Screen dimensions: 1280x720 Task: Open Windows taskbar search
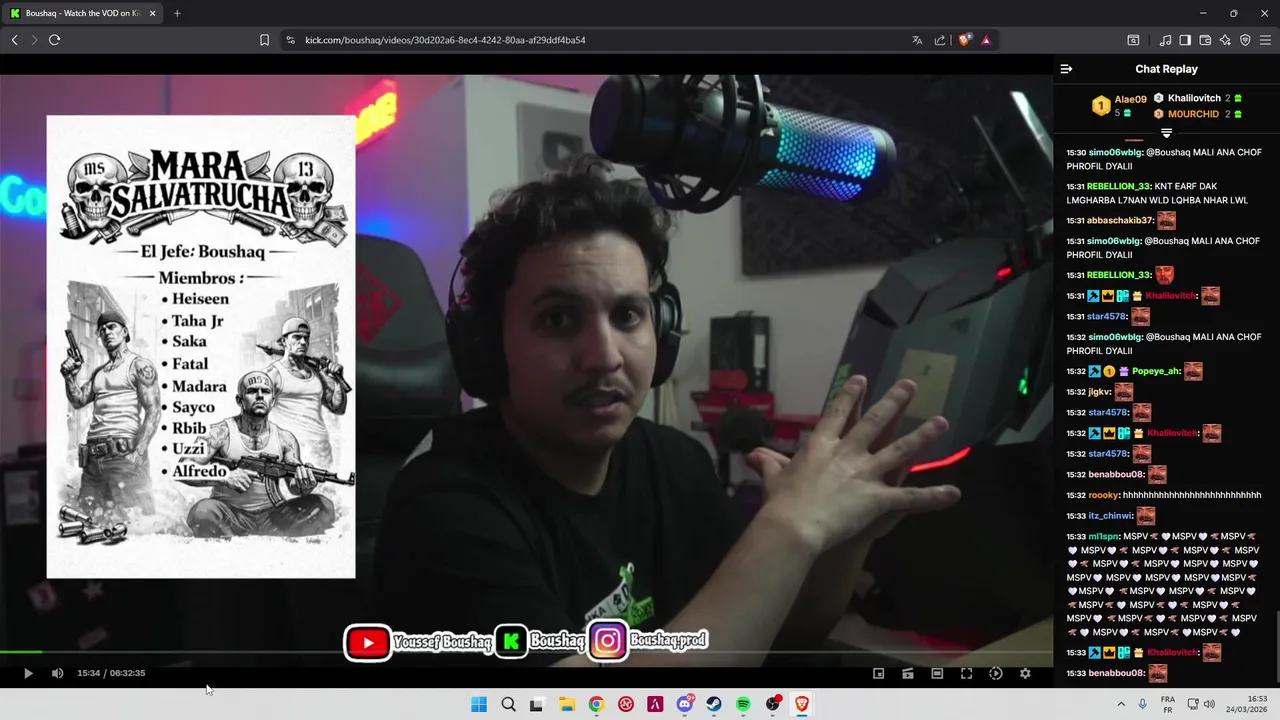point(508,704)
